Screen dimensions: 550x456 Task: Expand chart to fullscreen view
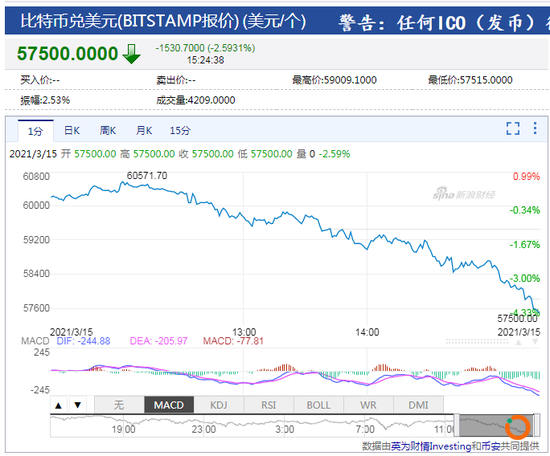(512, 128)
